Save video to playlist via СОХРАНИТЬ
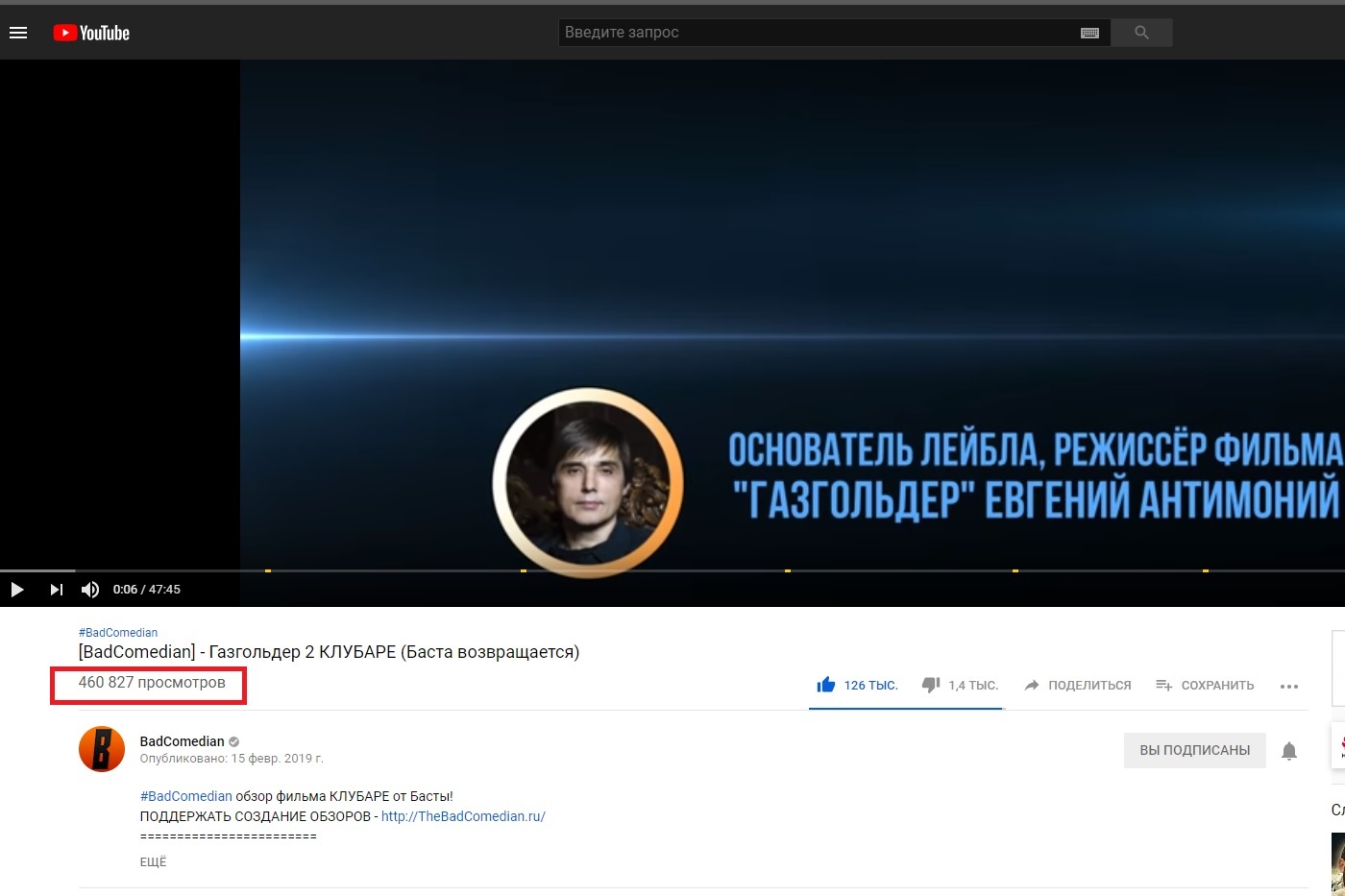The height and width of the screenshot is (896, 1345). (1205, 685)
